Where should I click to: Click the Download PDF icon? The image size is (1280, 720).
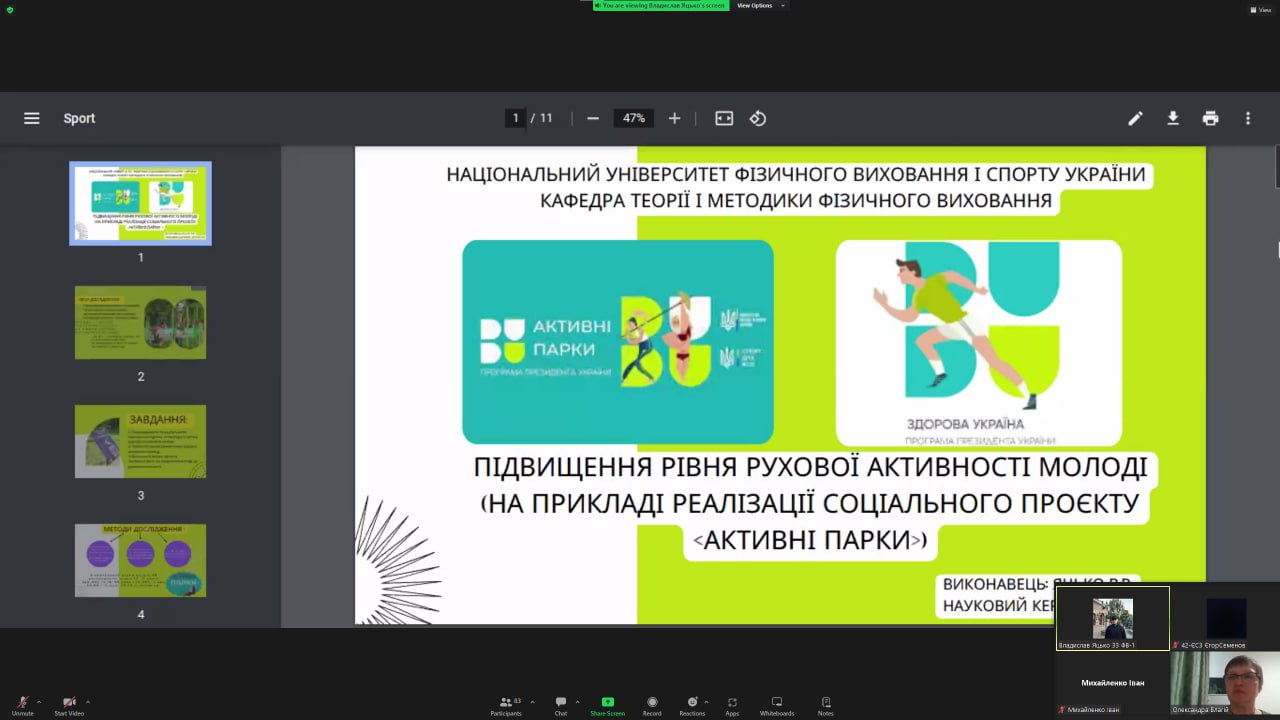click(x=1173, y=118)
